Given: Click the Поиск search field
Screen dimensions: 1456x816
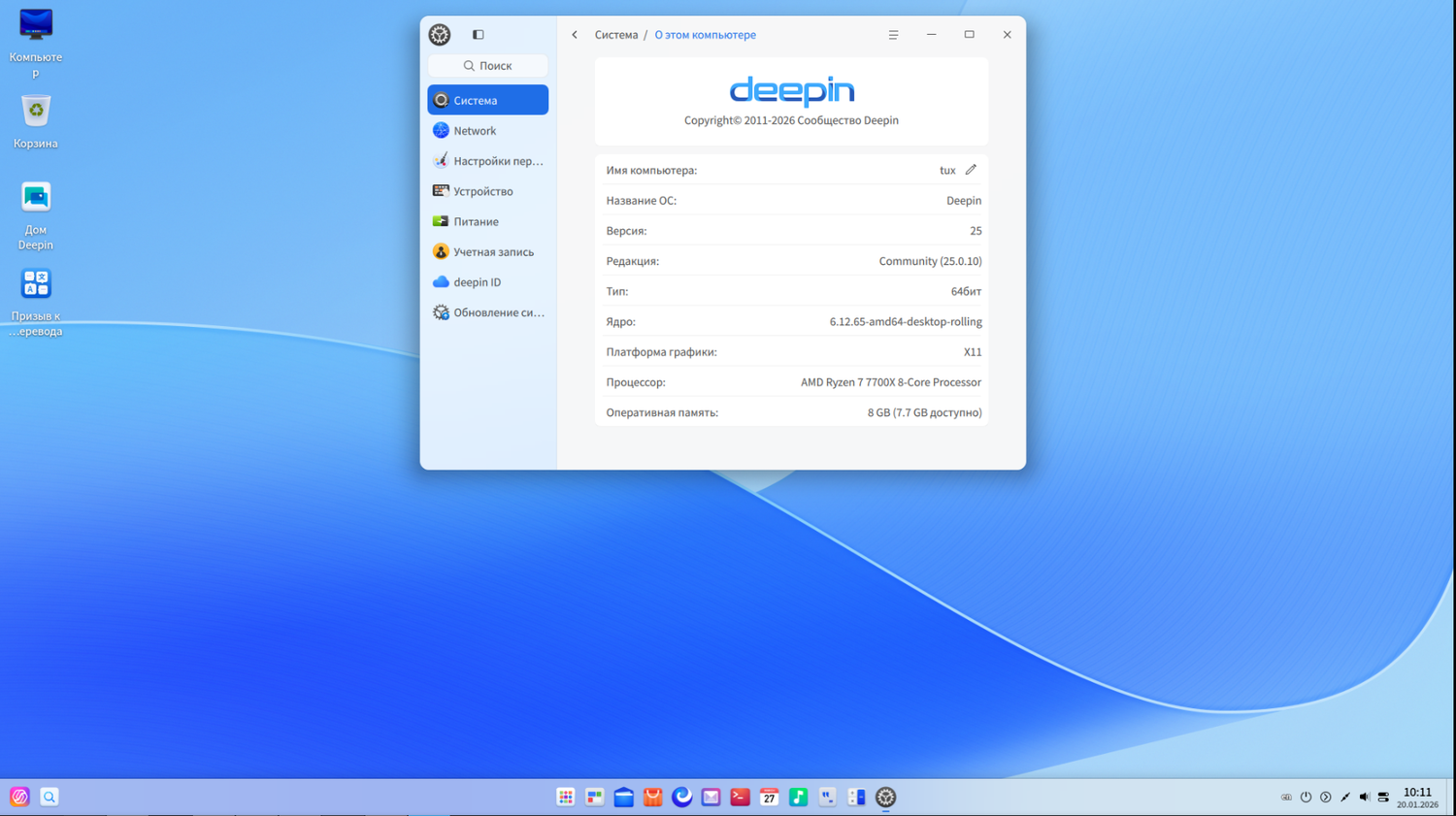Looking at the screenshot, I should click(487, 65).
